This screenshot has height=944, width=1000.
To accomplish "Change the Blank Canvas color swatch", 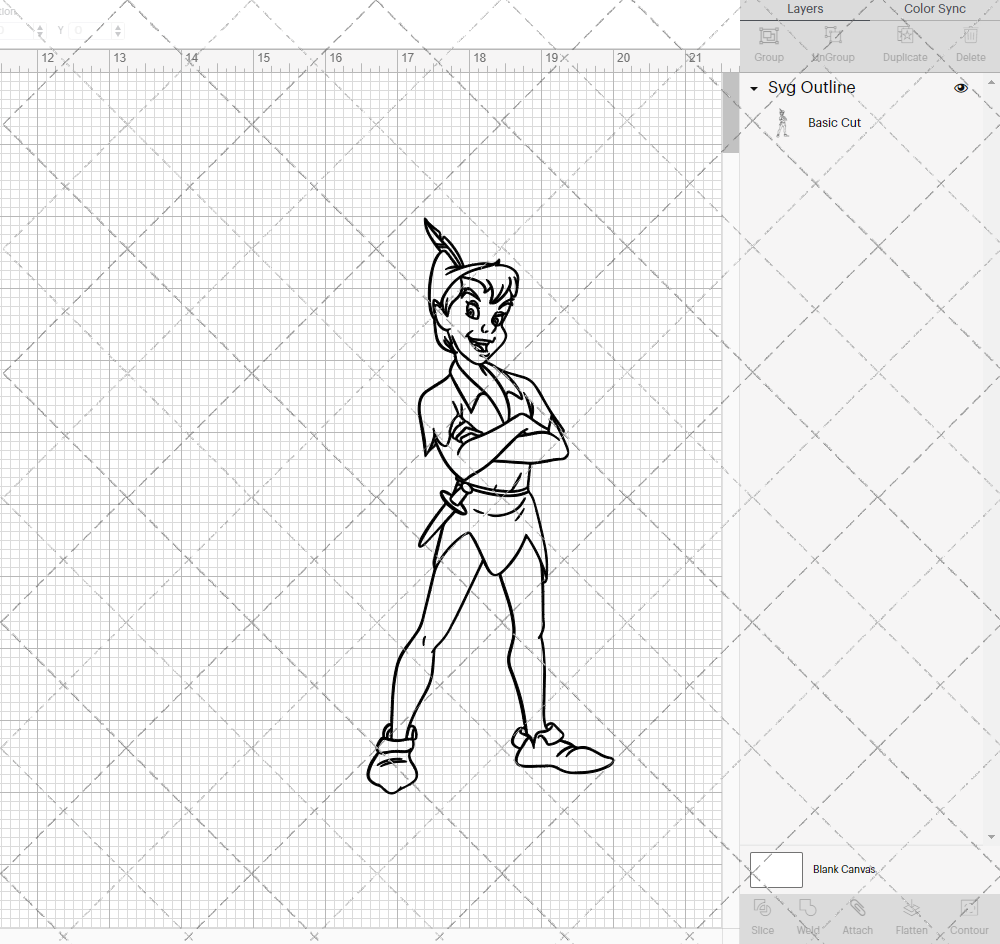I will pos(776,869).
